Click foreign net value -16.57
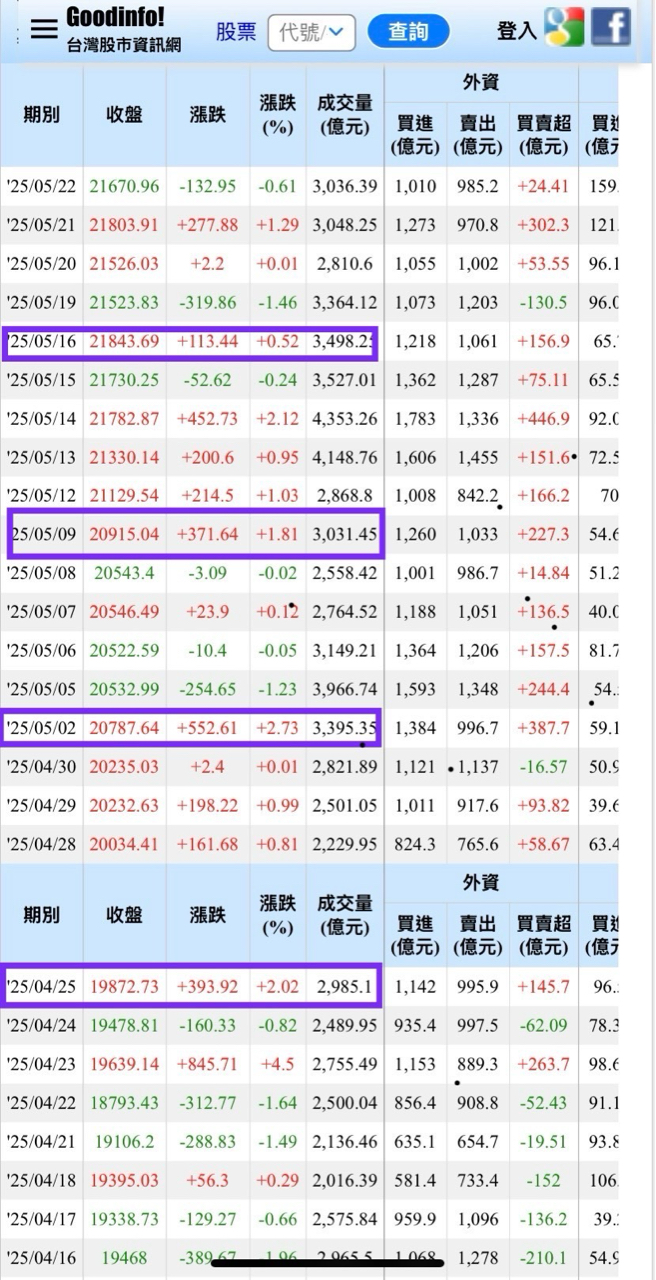The width and height of the screenshot is (656, 1280). click(543, 767)
